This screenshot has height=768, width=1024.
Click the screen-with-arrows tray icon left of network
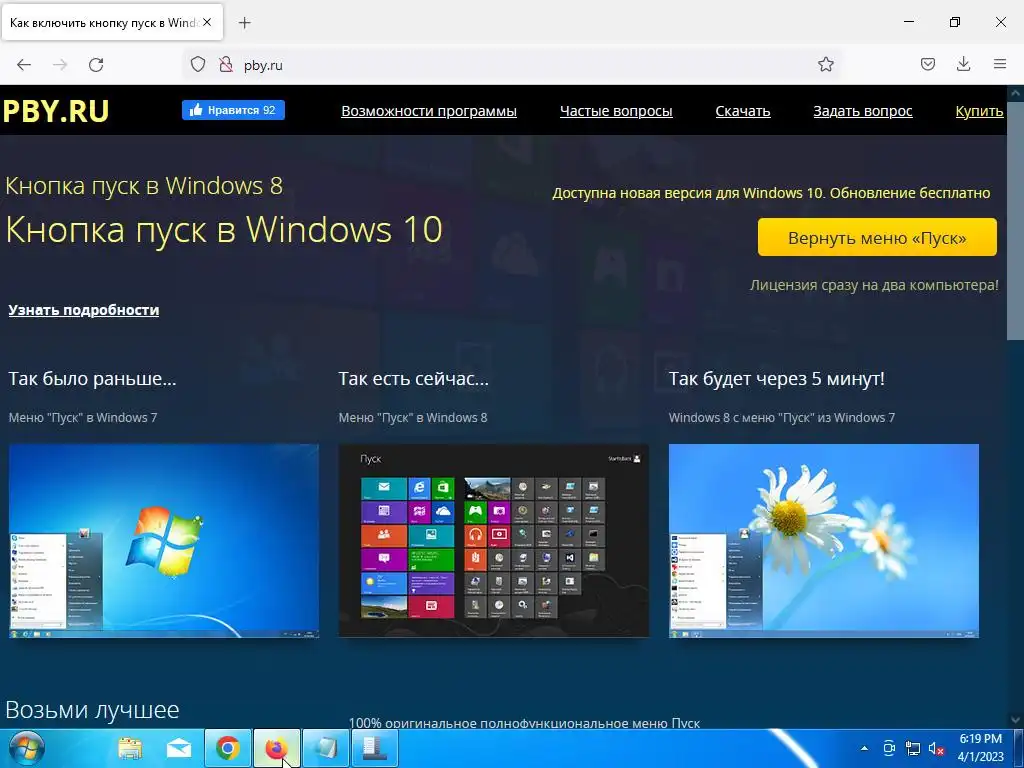pyautogui.click(x=889, y=748)
